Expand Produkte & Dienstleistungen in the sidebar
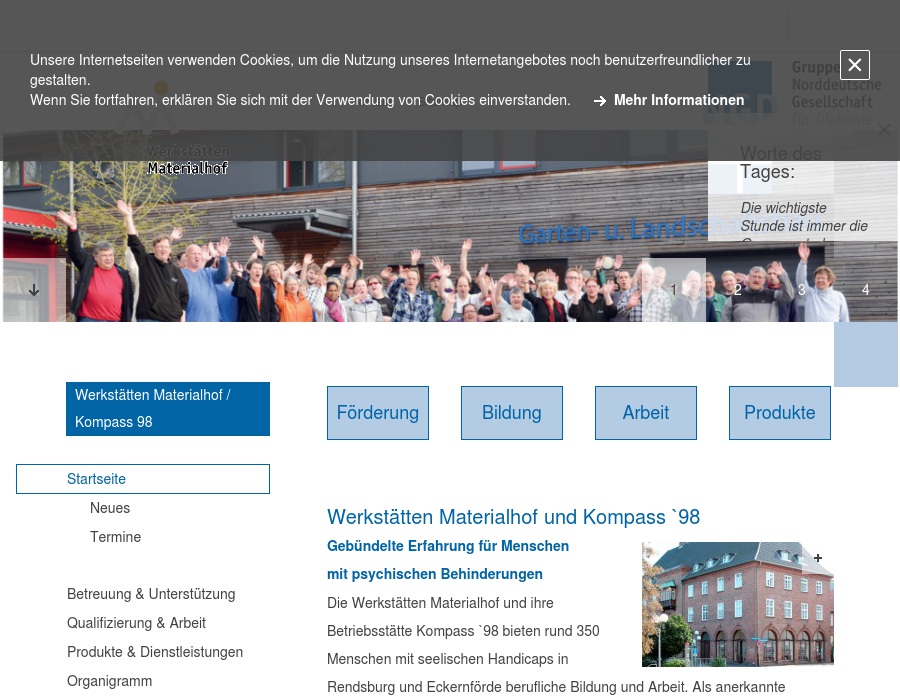This screenshot has width=900, height=700. click(155, 652)
